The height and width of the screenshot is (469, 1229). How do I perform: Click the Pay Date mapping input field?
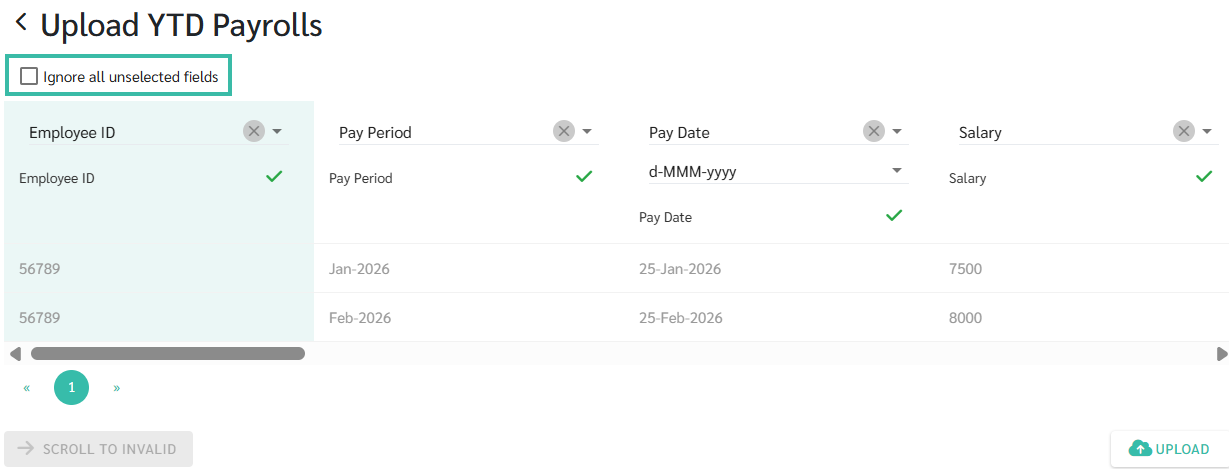[750, 132]
